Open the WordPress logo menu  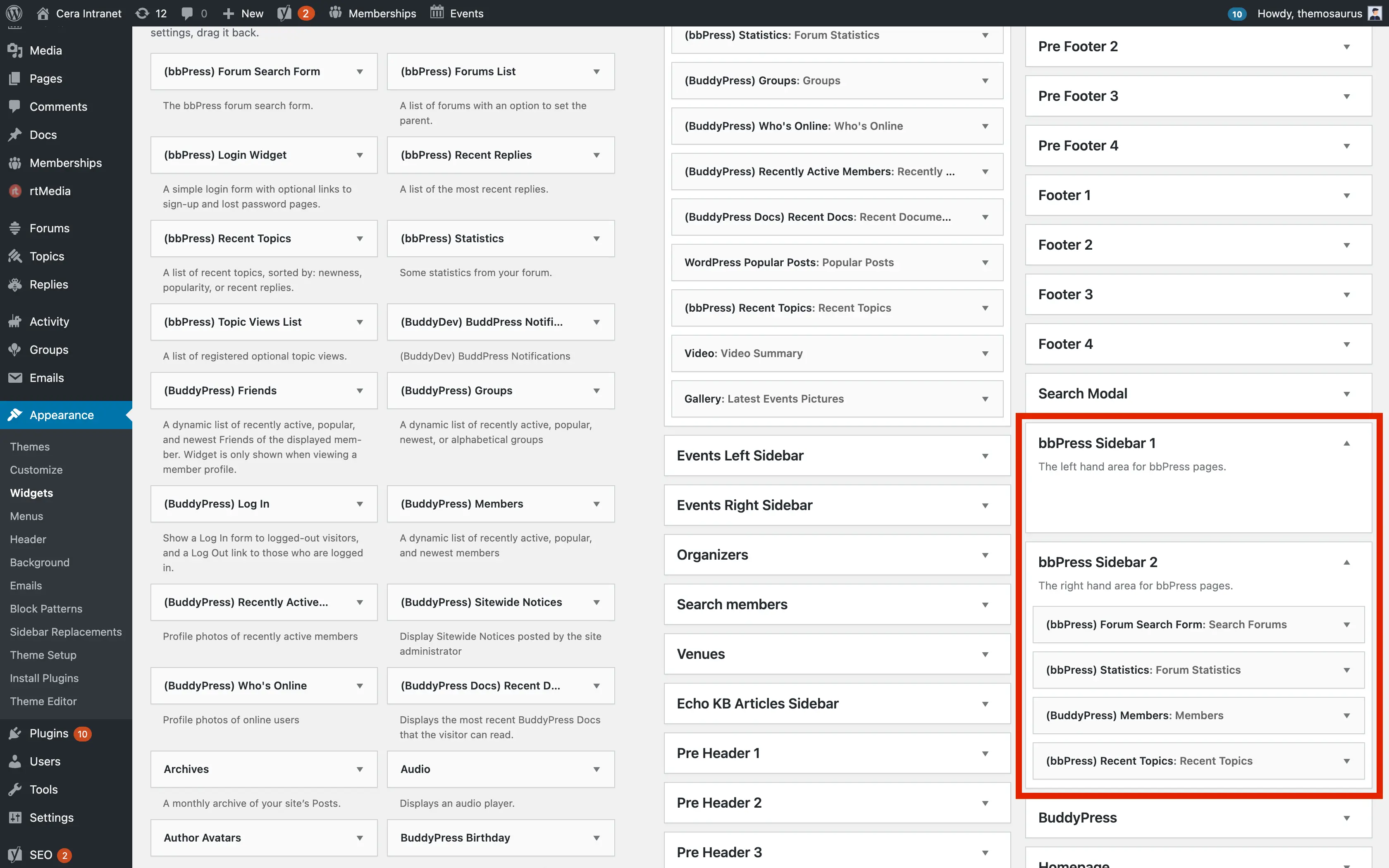[x=14, y=13]
